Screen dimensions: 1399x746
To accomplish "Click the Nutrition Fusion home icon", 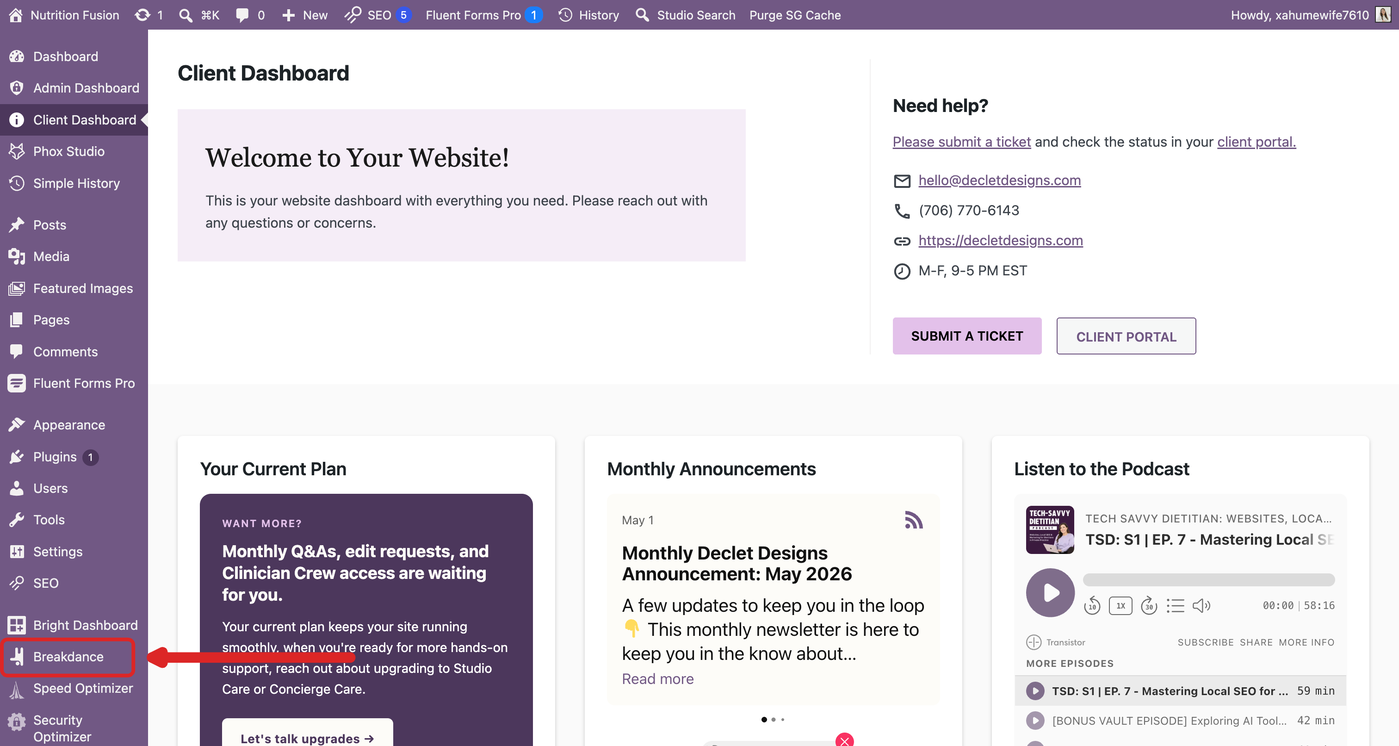I will (x=15, y=15).
